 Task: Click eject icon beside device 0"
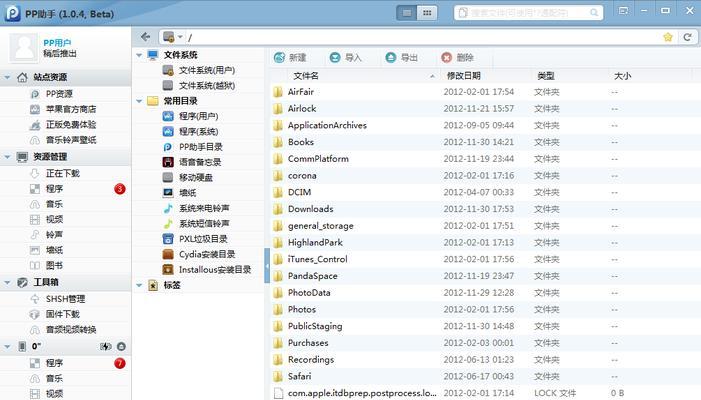coord(121,346)
